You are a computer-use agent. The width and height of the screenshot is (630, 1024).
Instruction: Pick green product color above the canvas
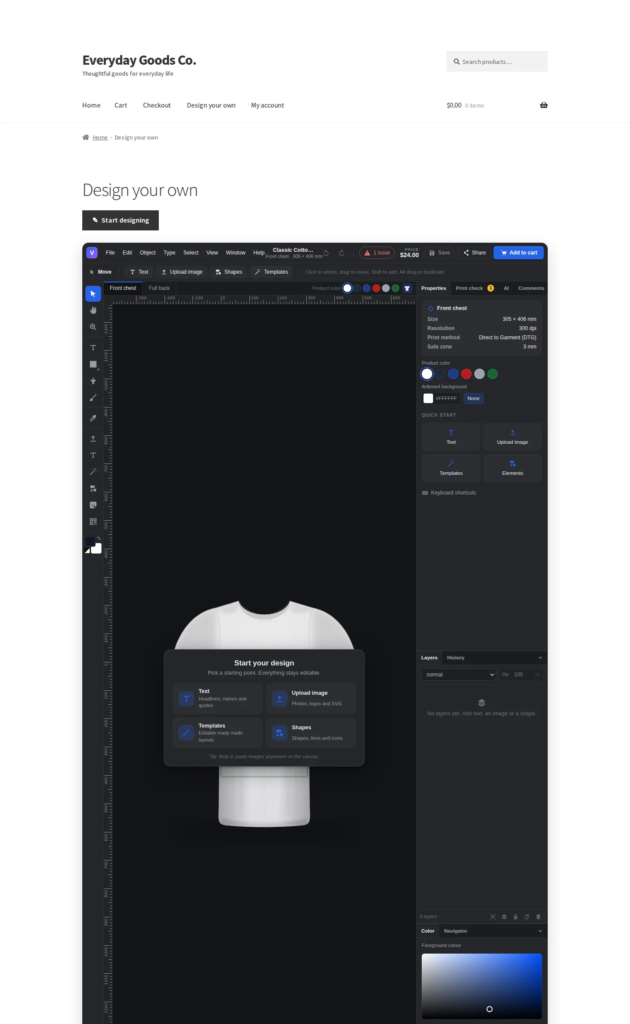tap(396, 288)
